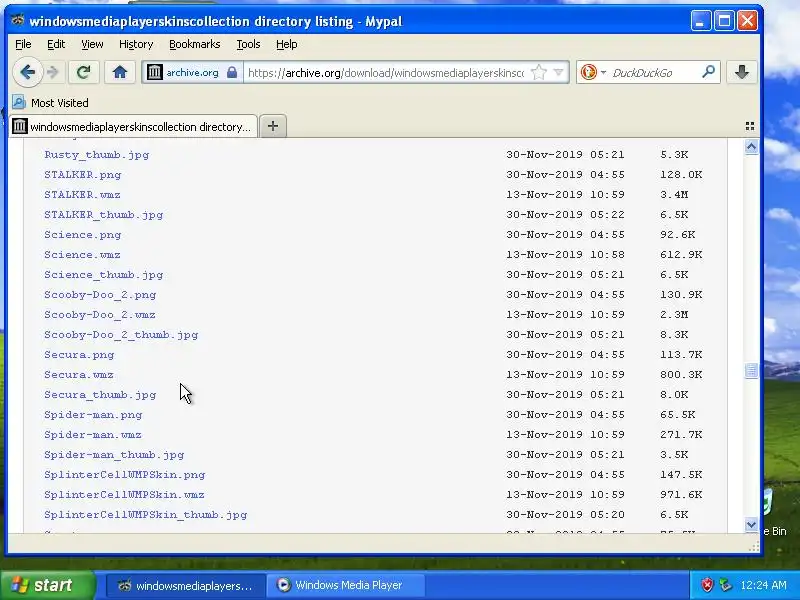This screenshot has height=600, width=800.
Task: Open the History menu
Action: click(x=136, y=44)
